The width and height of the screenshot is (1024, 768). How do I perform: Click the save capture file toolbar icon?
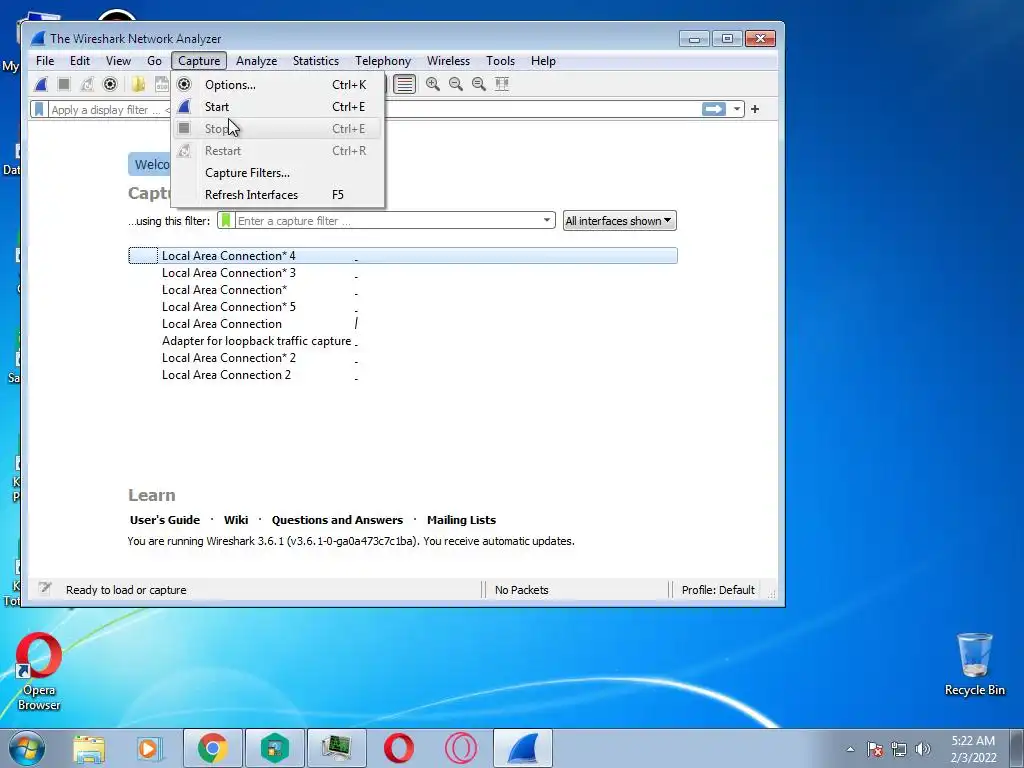tap(161, 84)
